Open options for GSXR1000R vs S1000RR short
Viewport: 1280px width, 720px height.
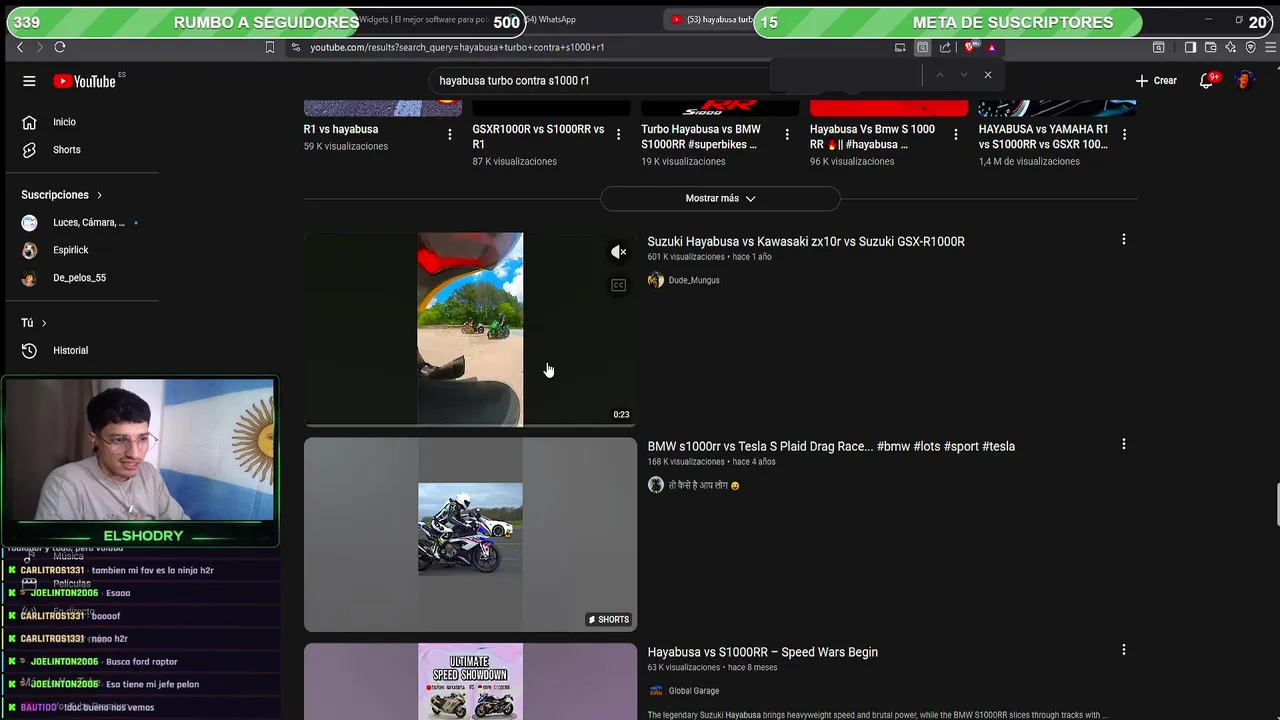(619, 134)
